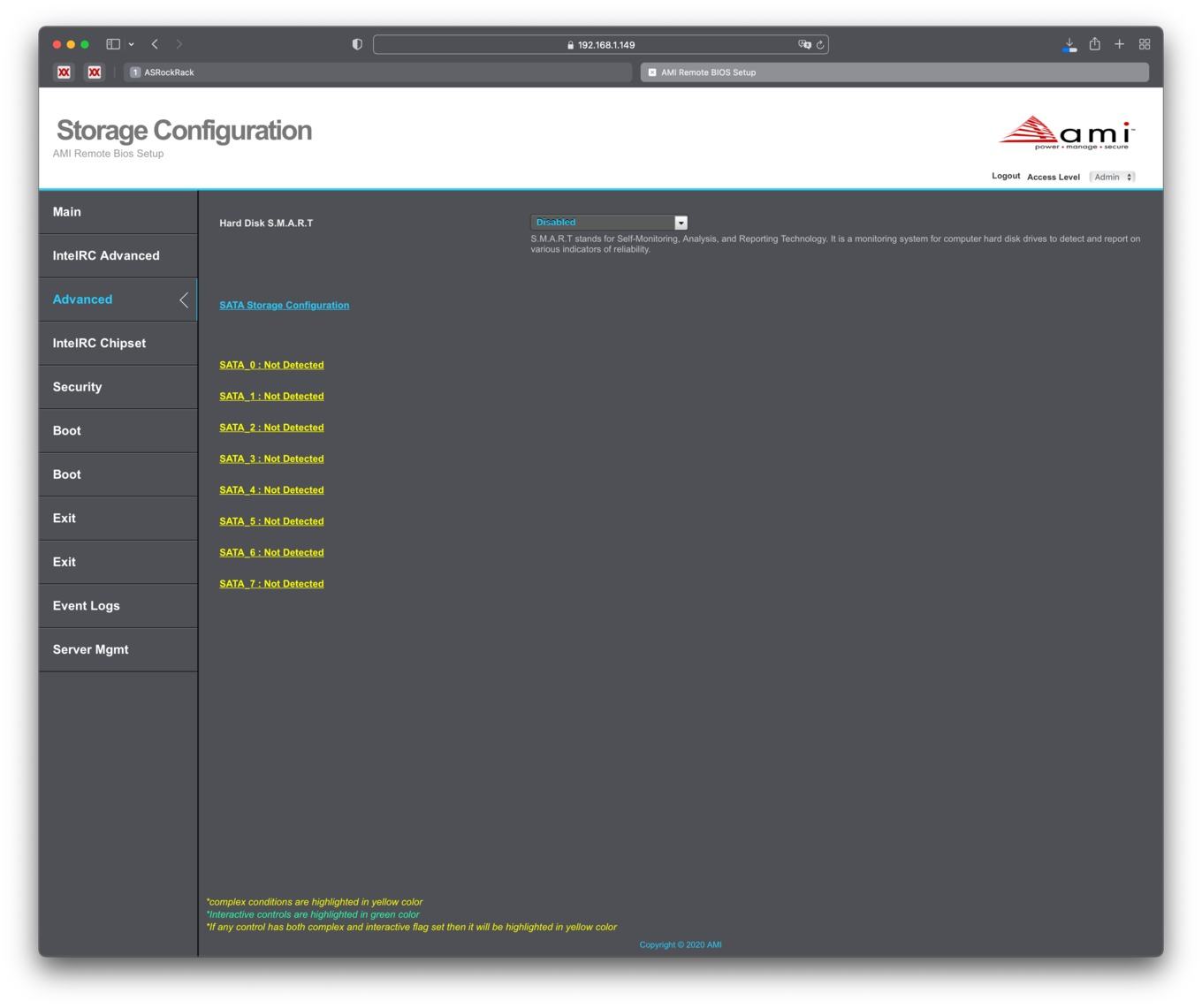1202x1008 pixels.
Task: Open SATA Storage Configuration link
Action: 285,305
